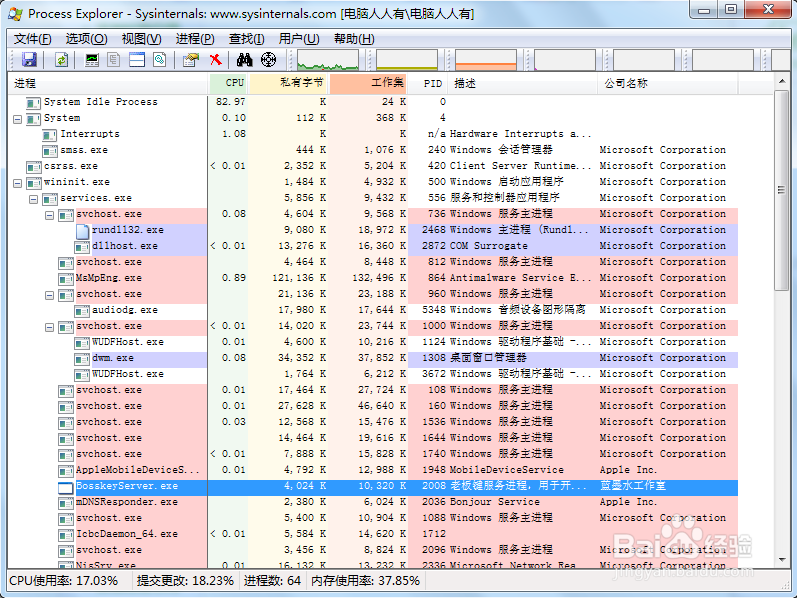Open the 查找(I) menu
The image size is (797, 598).
pos(247,39)
